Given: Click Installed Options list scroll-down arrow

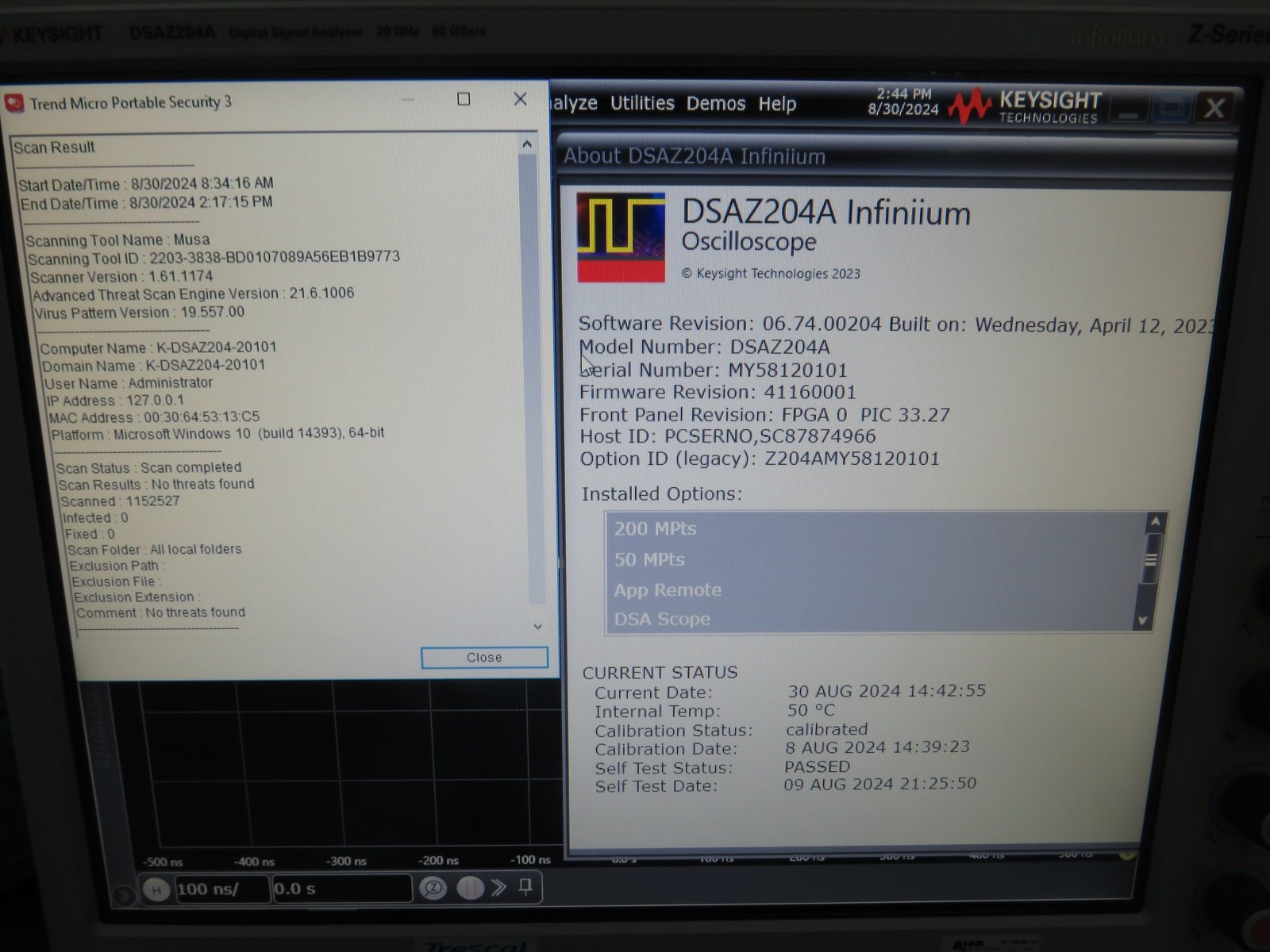Looking at the screenshot, I should [1143, 620].
